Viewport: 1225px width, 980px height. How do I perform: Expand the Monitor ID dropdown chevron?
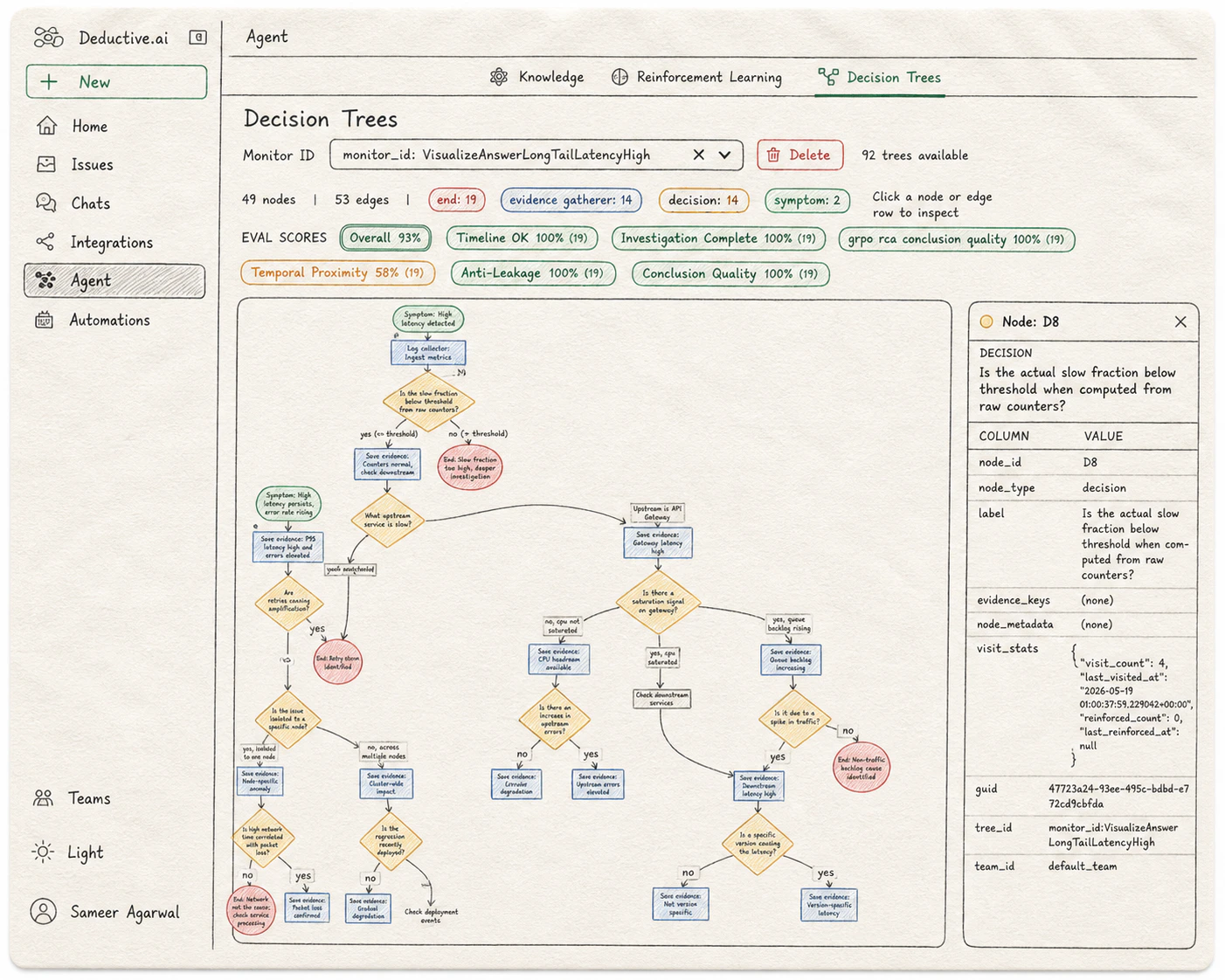pyautogui.click(x=725, y=155)
